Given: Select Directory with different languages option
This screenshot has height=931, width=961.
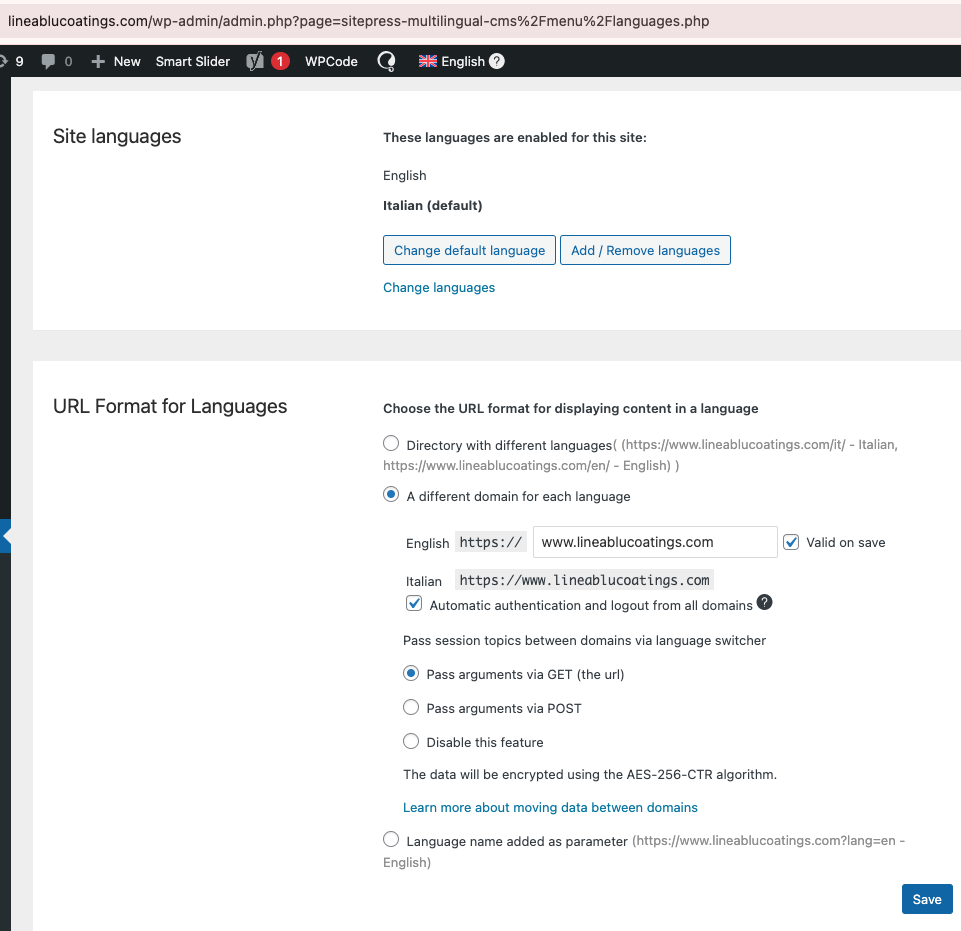Looking at the screenshot, I should (391, 443).
